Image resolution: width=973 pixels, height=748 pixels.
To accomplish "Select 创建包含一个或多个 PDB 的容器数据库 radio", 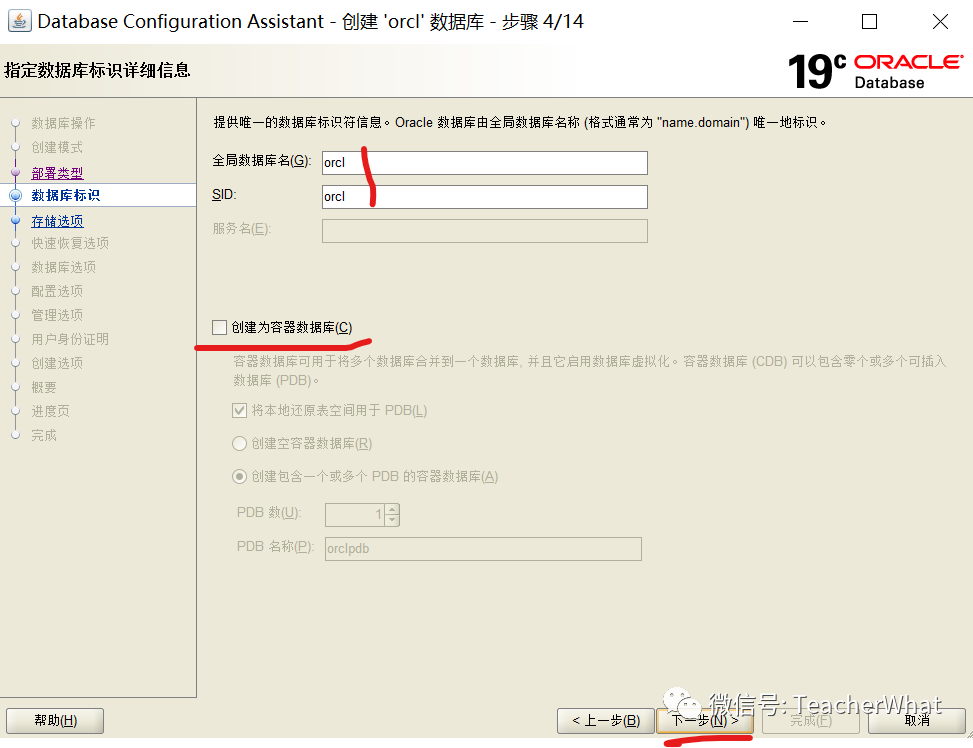I will point(239,476).
